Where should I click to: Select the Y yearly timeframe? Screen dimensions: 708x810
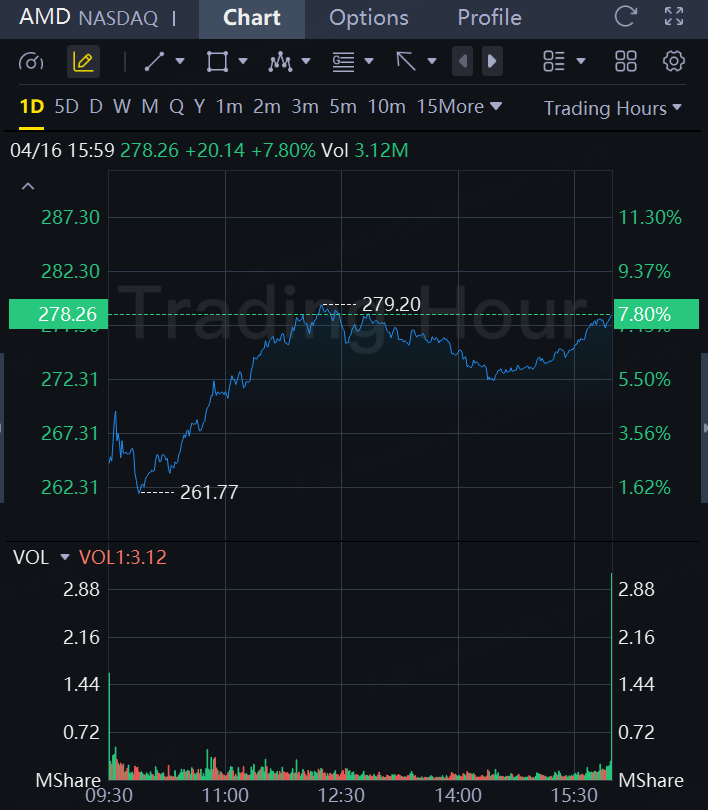click(199, 107)
